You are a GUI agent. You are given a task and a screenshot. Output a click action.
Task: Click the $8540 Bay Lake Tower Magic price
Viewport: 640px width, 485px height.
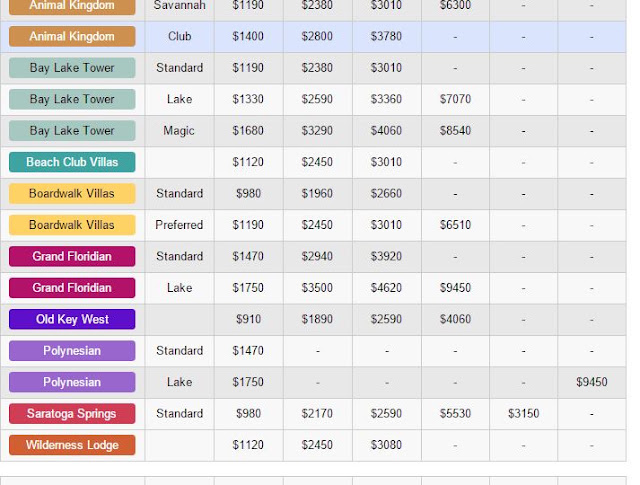pos(455,131)
